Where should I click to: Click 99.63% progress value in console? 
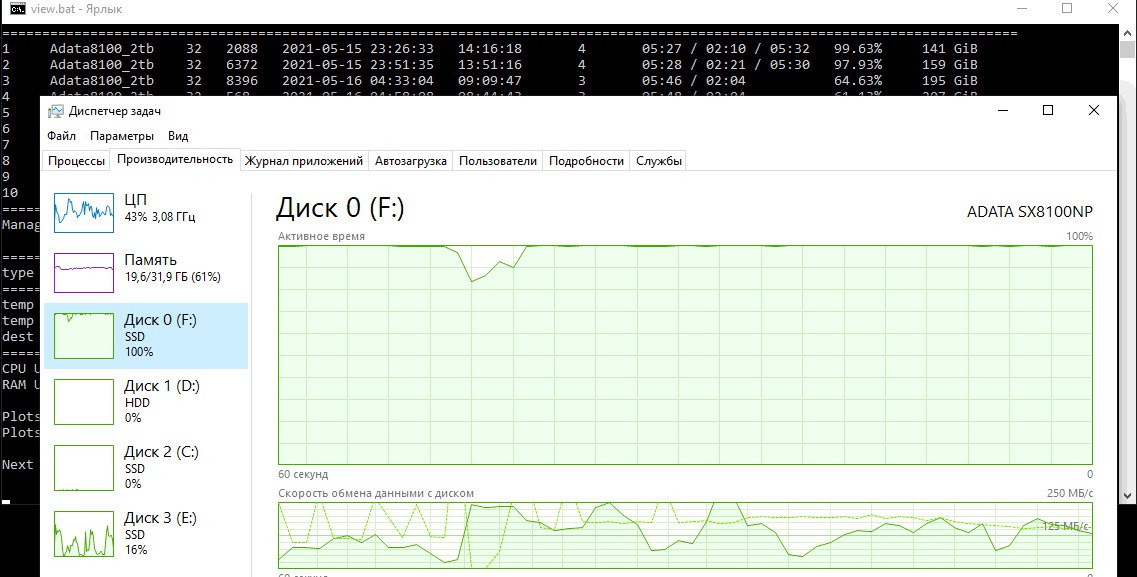click(858, 49)
